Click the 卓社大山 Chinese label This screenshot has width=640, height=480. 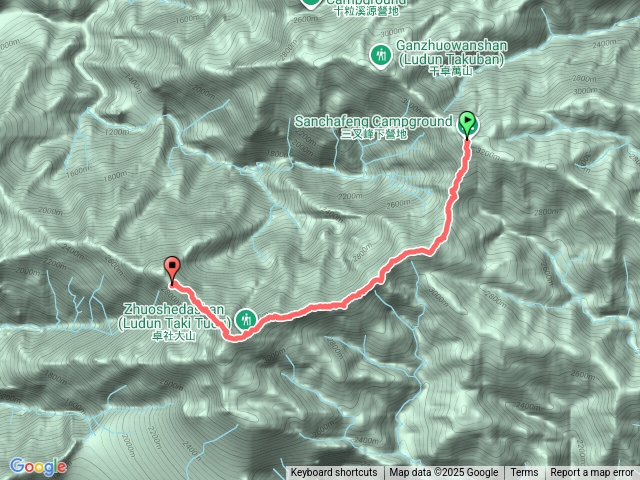click(174, 336)
